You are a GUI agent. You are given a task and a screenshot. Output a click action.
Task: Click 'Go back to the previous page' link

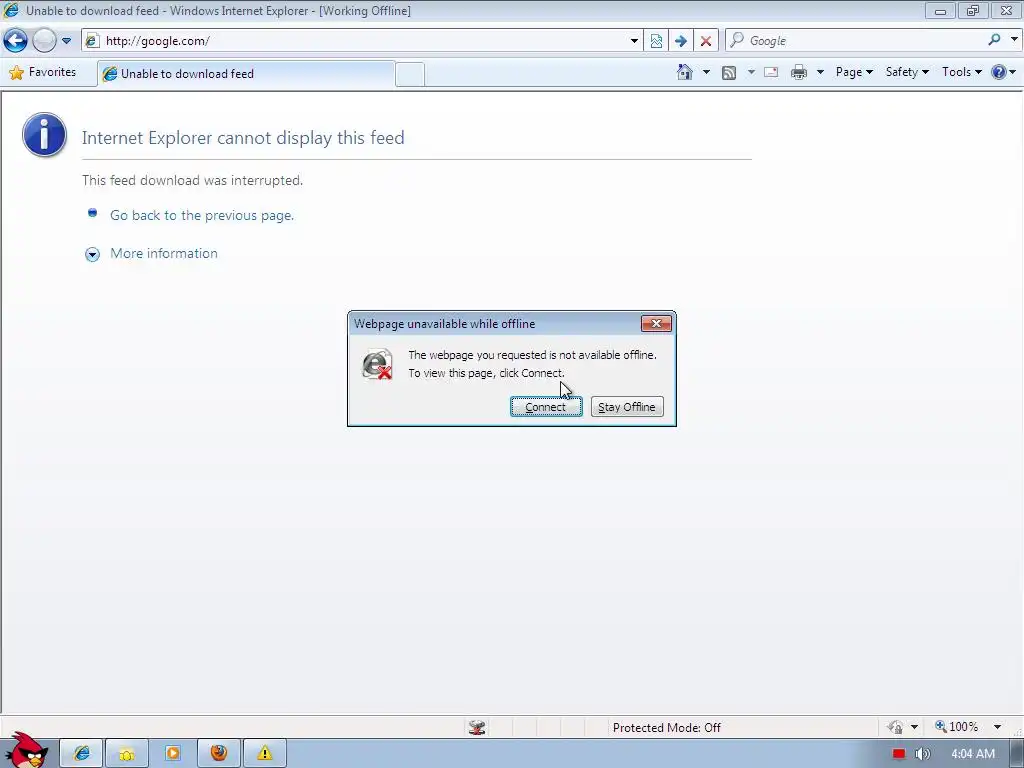click(x=202, y=216)
